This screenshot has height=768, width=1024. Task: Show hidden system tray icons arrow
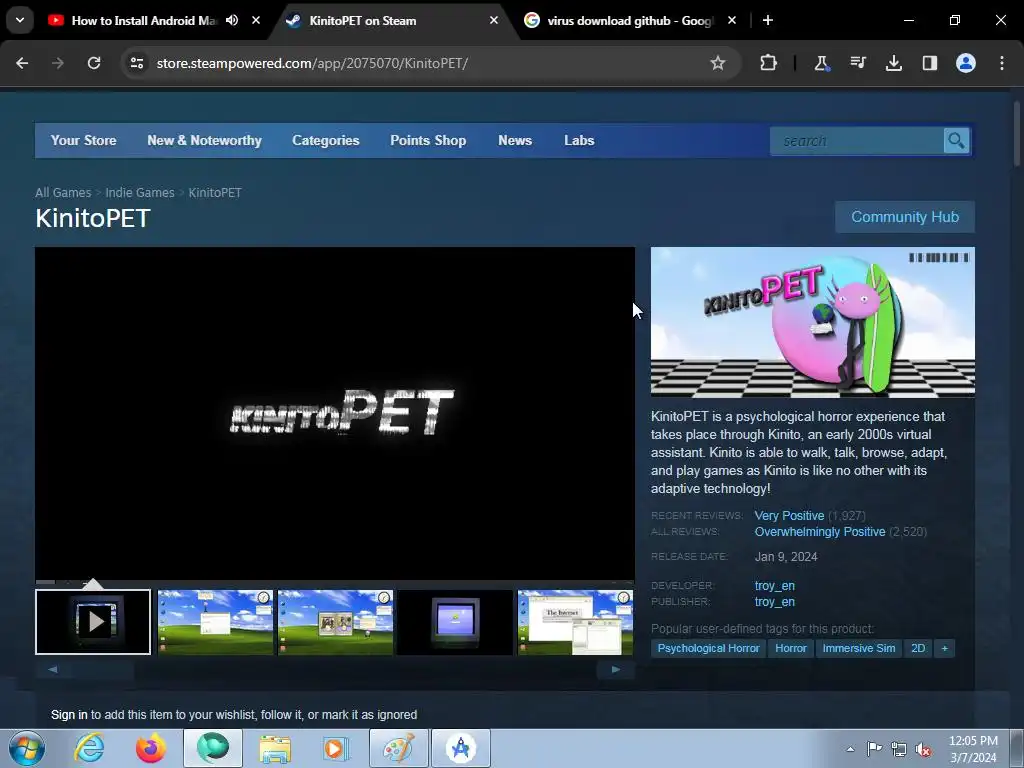point(850,749)
